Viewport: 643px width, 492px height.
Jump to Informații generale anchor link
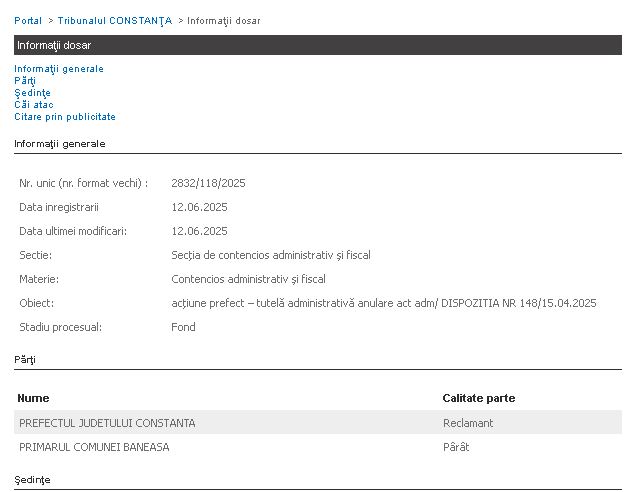point(59,69)
